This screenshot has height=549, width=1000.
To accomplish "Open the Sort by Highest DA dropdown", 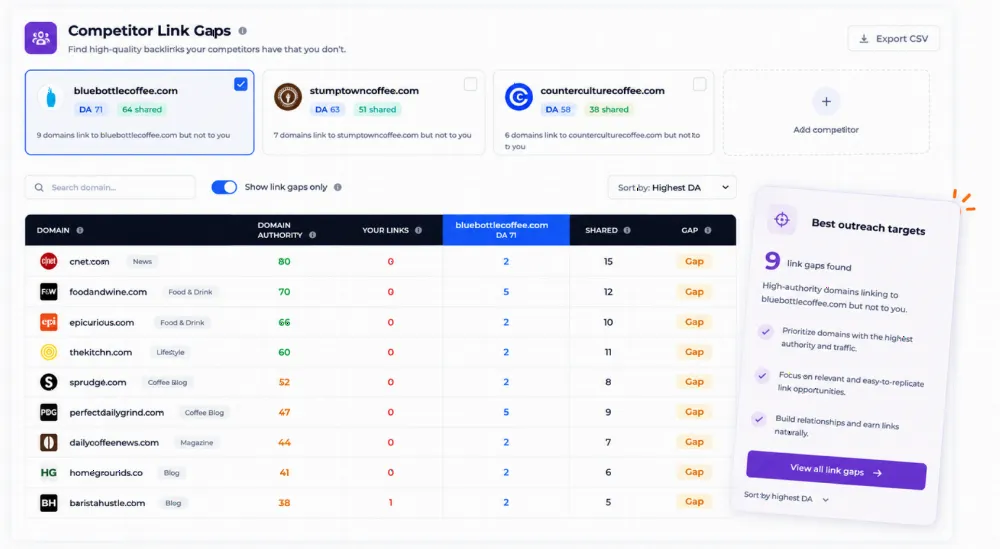I will 672,187.
